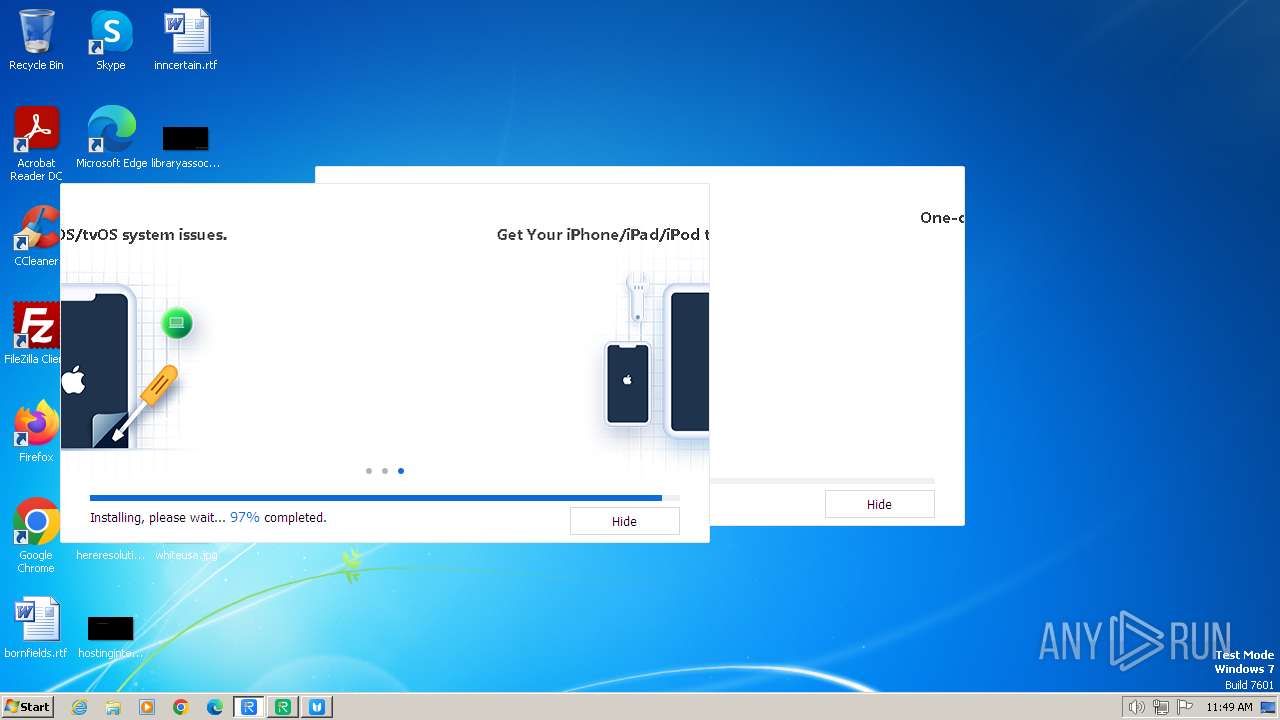Click Hide in the rear installer window
The width and height of the screenshot is (1280, 720).
pyautogui.click(x=879, y=504)
